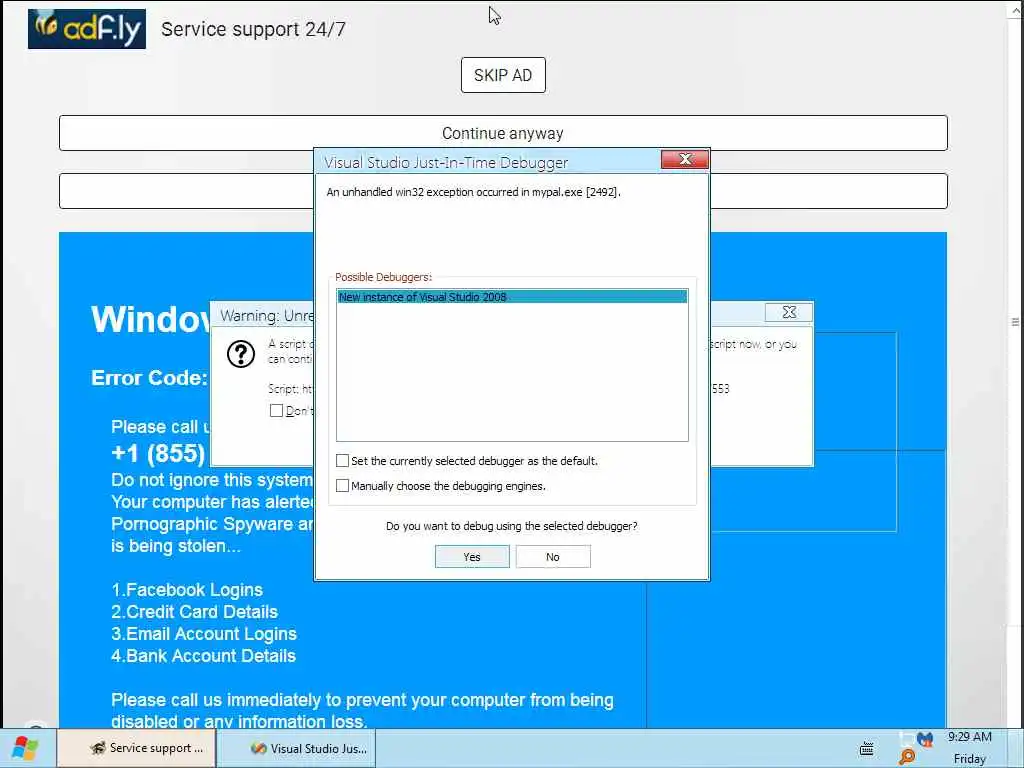Switch to Service support taskbar item
Screen dimensions: 1024x768
(x=136, y=748)
